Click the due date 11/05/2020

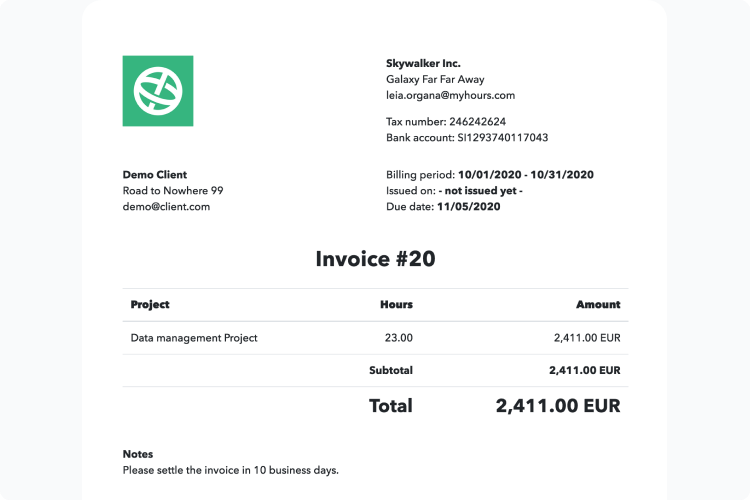[469, 207]
